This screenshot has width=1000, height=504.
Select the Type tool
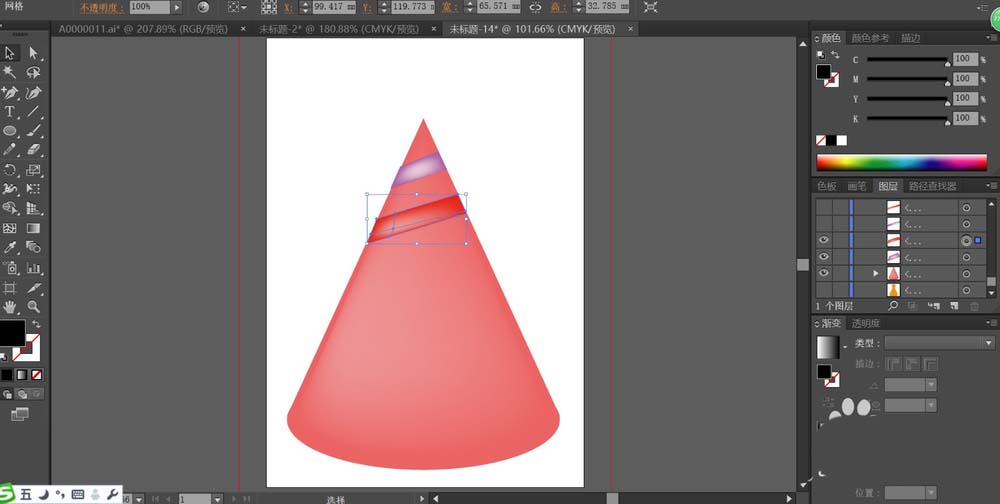click(10, 112)
